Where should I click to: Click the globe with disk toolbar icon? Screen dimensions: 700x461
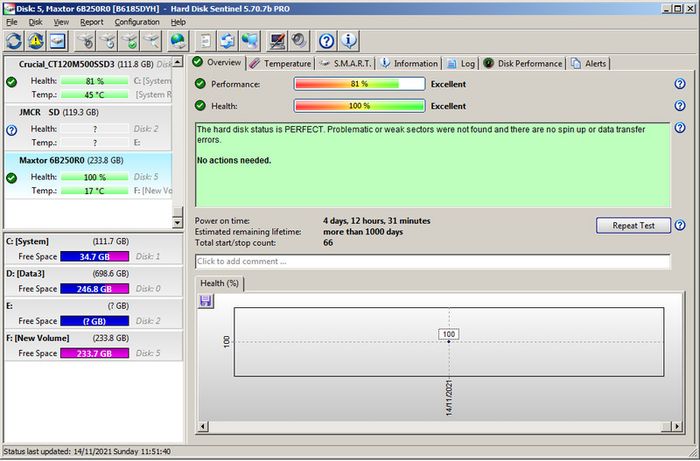tap(178, 41)
